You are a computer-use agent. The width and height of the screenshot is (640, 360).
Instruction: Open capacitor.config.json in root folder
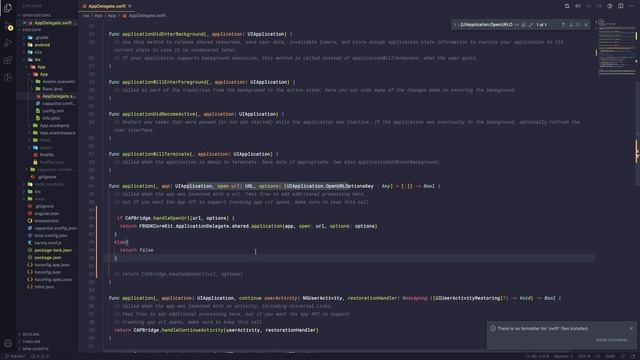tap(55, 228)
